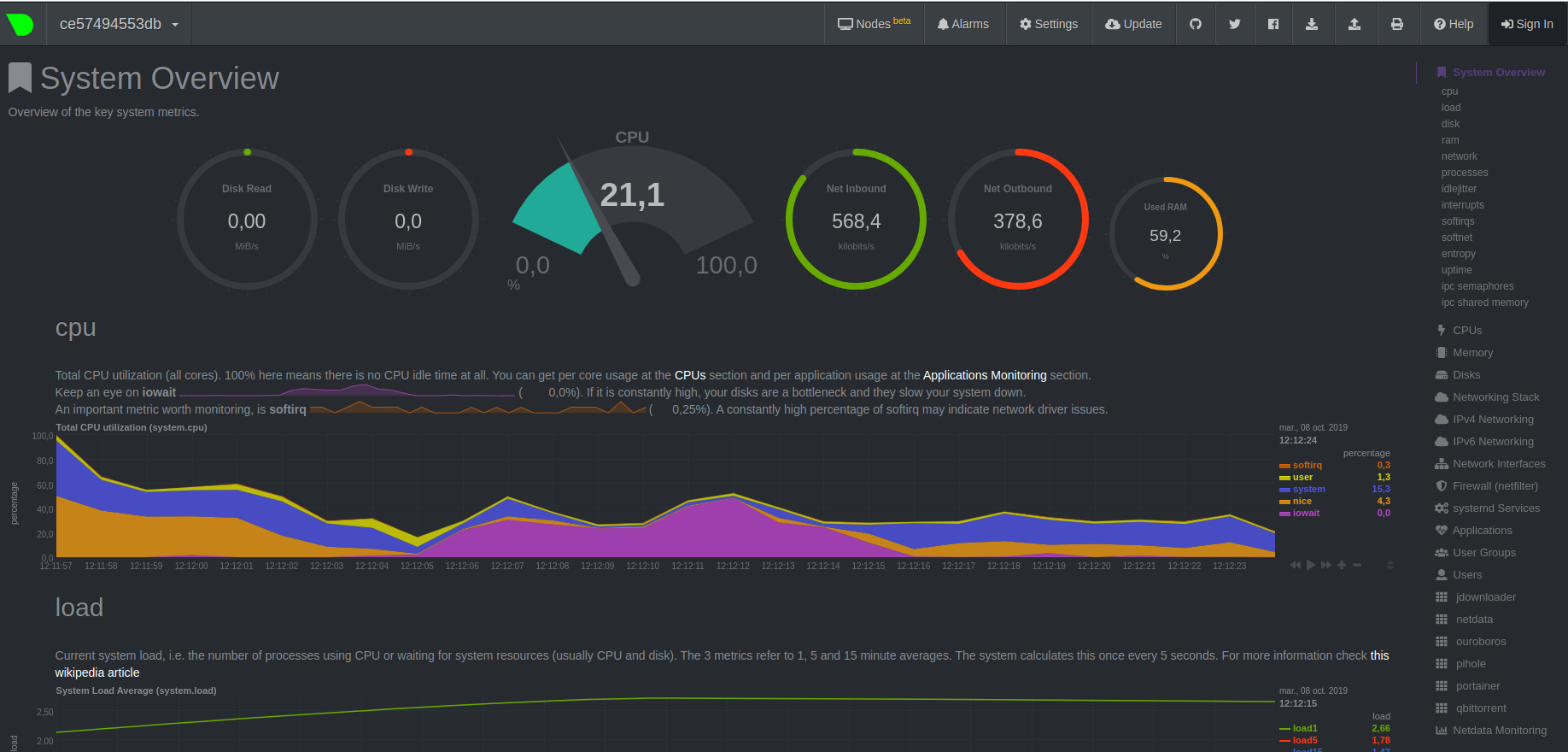Click the Twitter share icon
The width and height of the screenshot is (1568, 752).
pos(1234,24)
